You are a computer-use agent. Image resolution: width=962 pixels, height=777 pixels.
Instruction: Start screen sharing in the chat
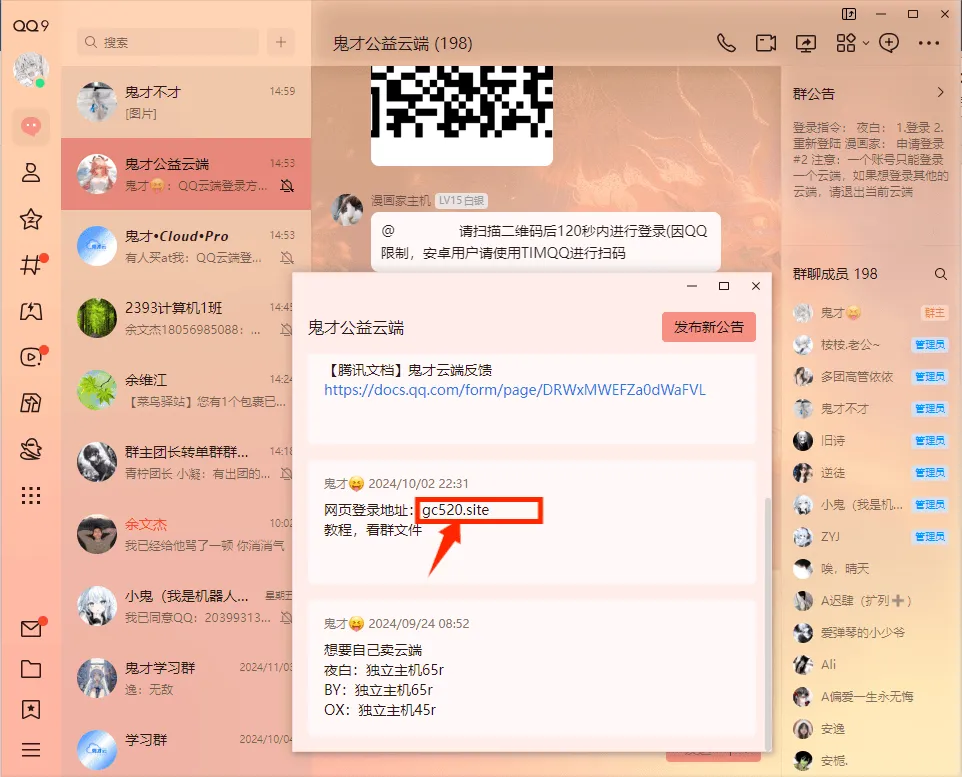[x=806, y=43]
